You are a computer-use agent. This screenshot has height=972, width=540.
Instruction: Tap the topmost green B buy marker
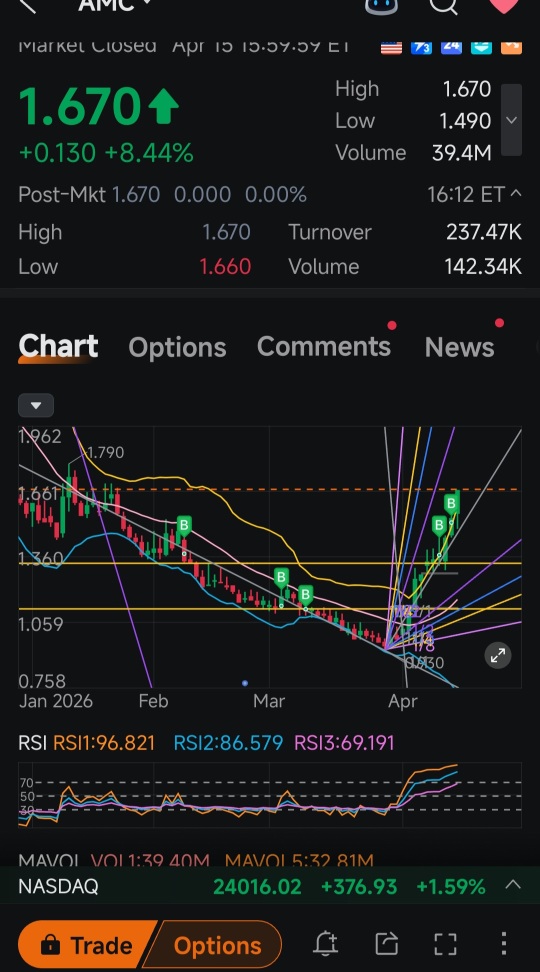pyautogui.click(x=451, y=503)
